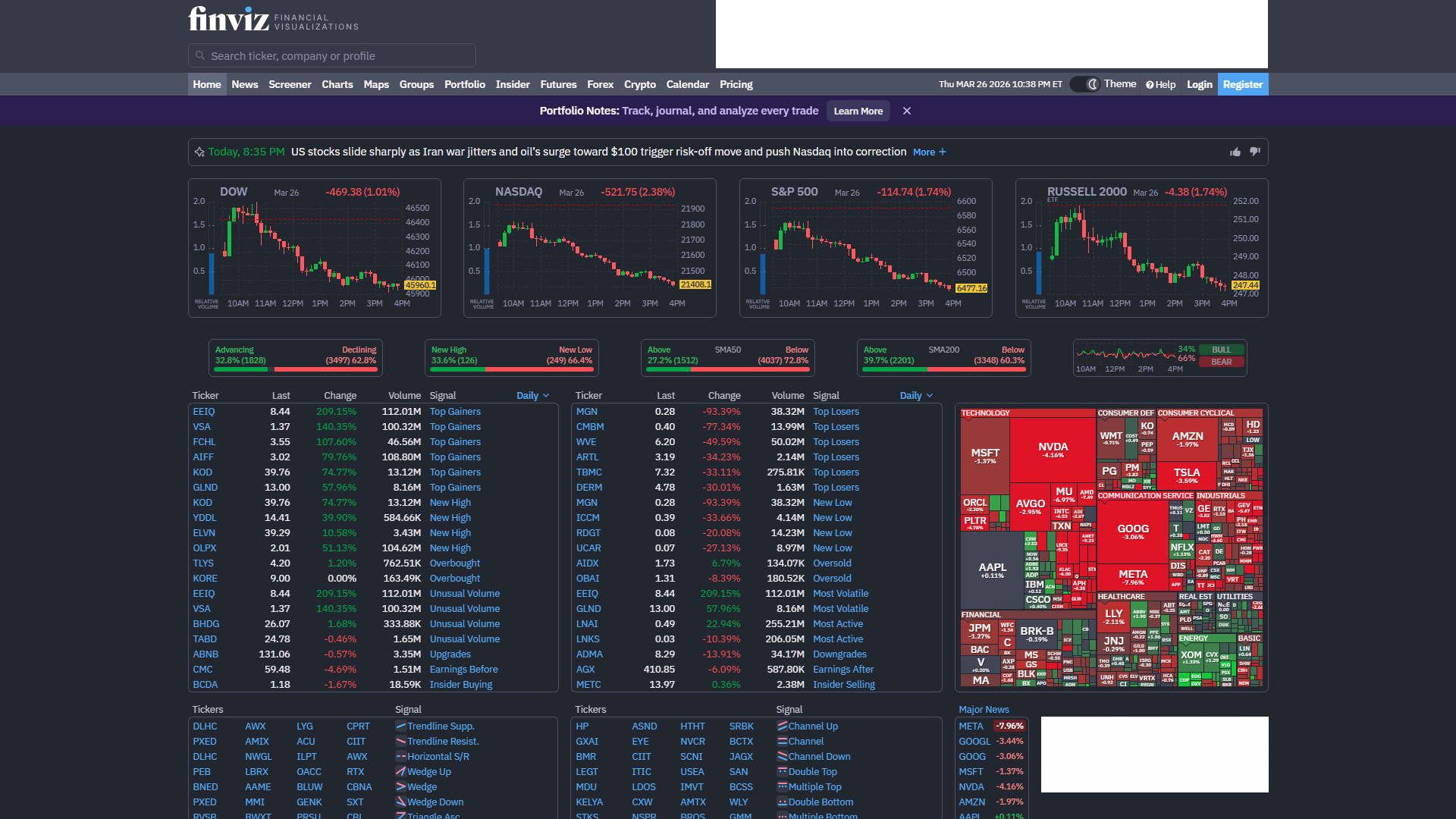
Task: Click the Double Bottom signal icon
Action: 782,802
